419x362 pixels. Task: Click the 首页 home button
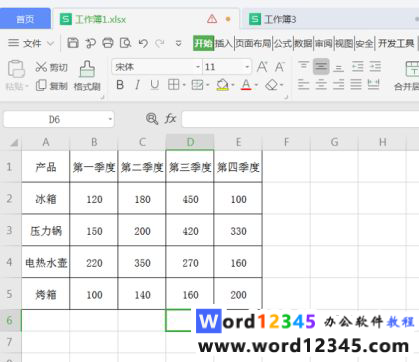(25, 19)
